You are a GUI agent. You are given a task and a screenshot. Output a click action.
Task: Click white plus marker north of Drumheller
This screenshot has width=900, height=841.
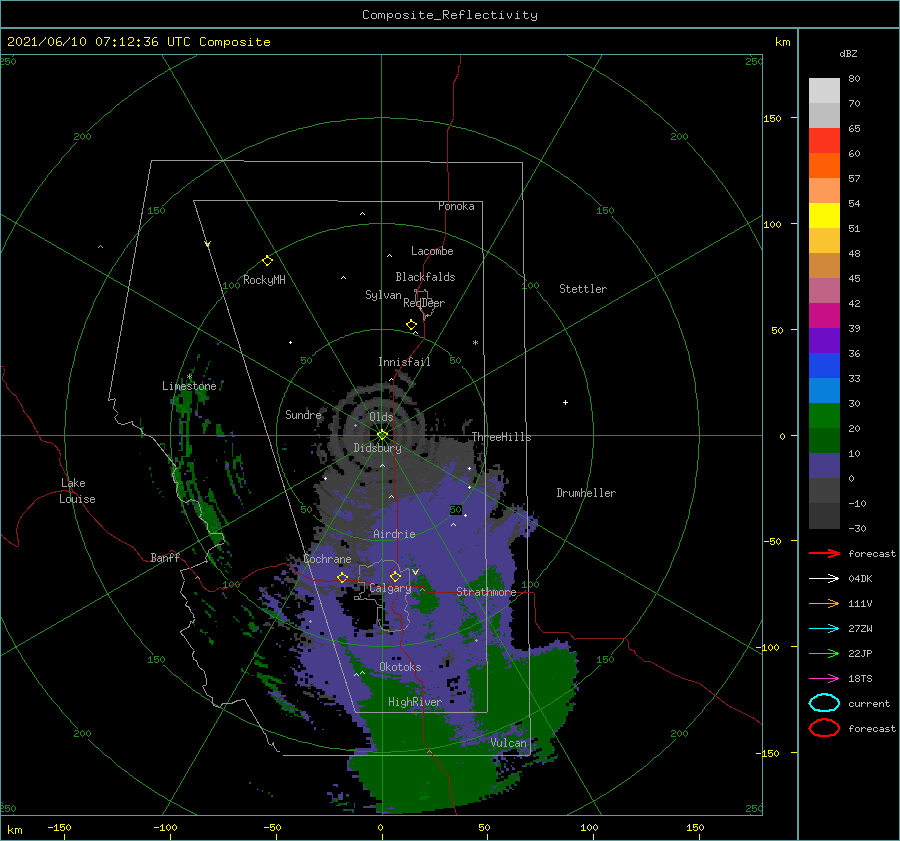tap(565, 402)
